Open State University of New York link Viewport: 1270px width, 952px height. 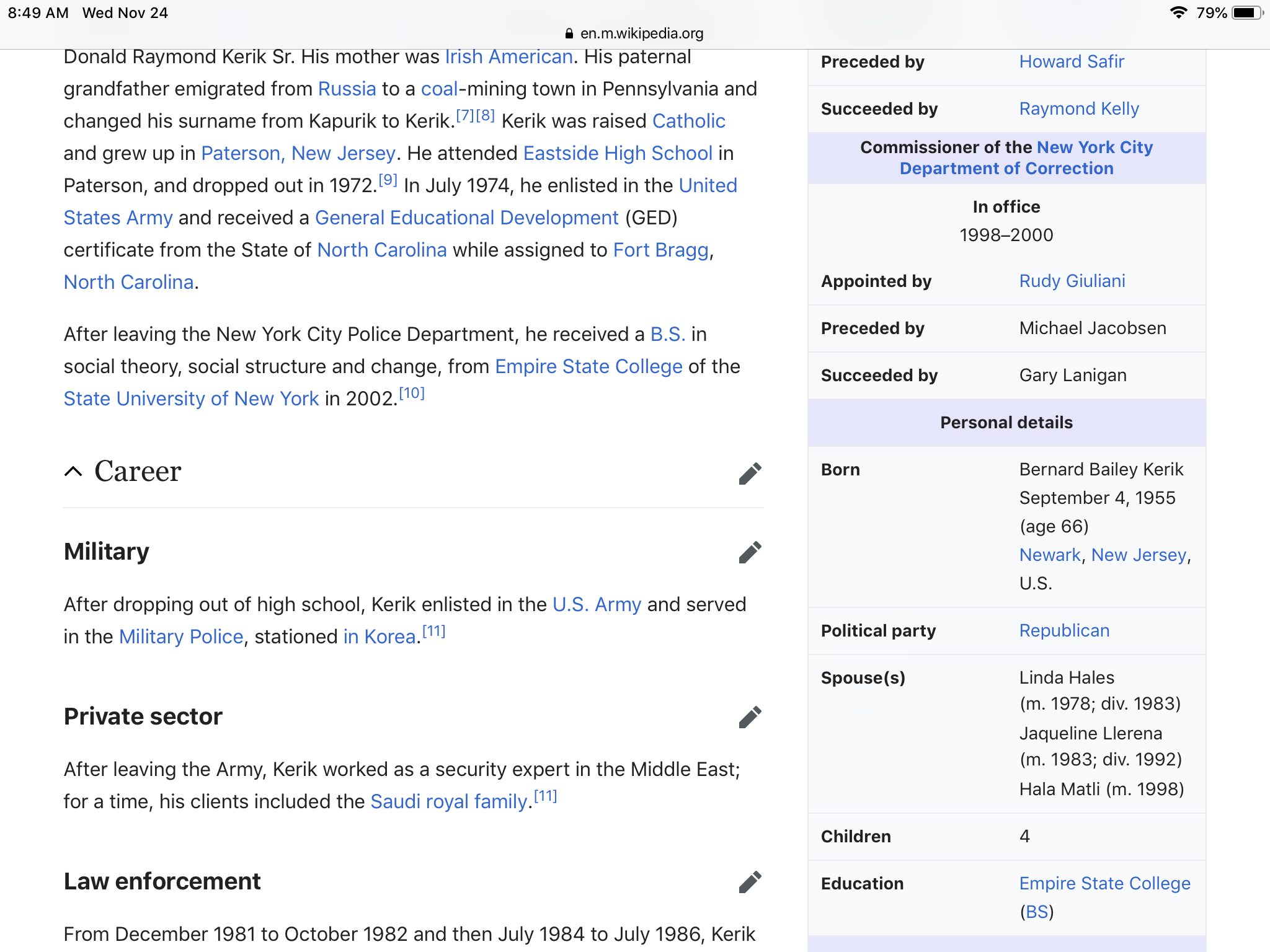click(191, 399)
